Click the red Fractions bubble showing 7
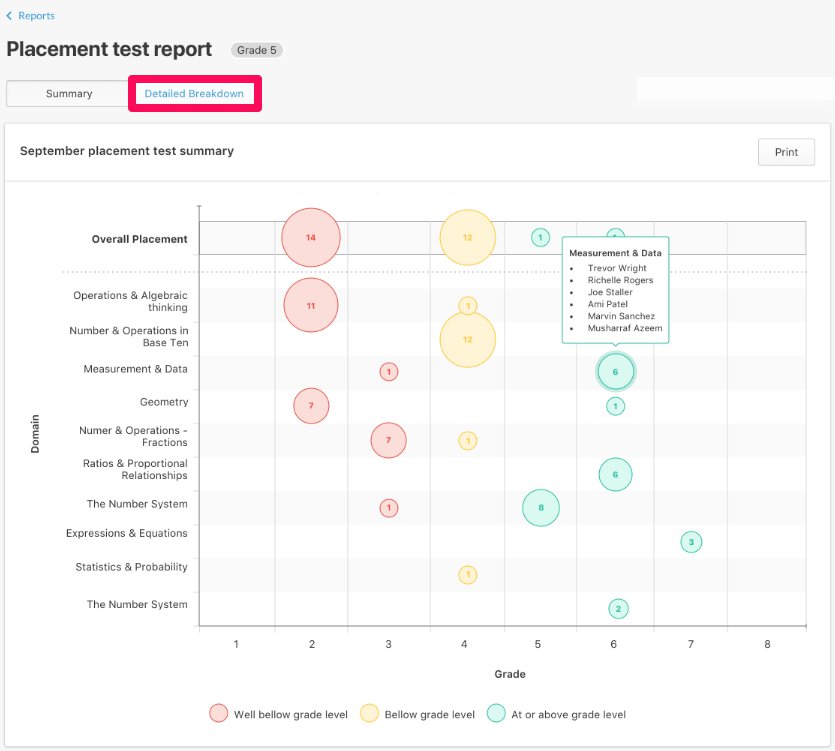The height and width of the screenshot is (751, 835). [x=388, y=440]
